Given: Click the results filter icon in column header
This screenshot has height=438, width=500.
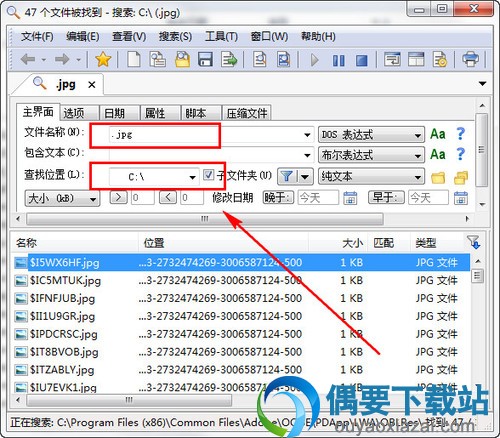Looking at the screenshot, I should pos(473,242).
